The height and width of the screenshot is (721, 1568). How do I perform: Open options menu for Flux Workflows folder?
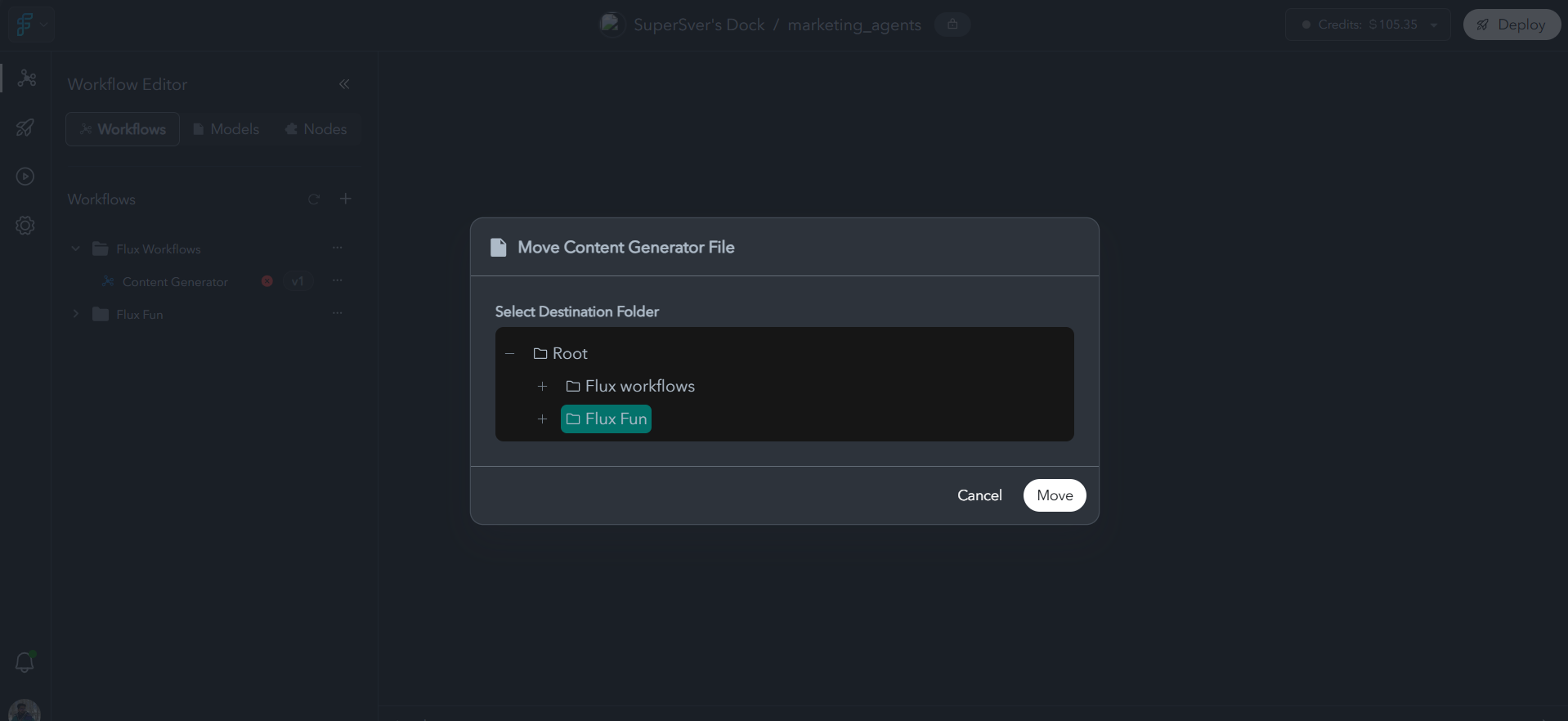pos(338,248)
